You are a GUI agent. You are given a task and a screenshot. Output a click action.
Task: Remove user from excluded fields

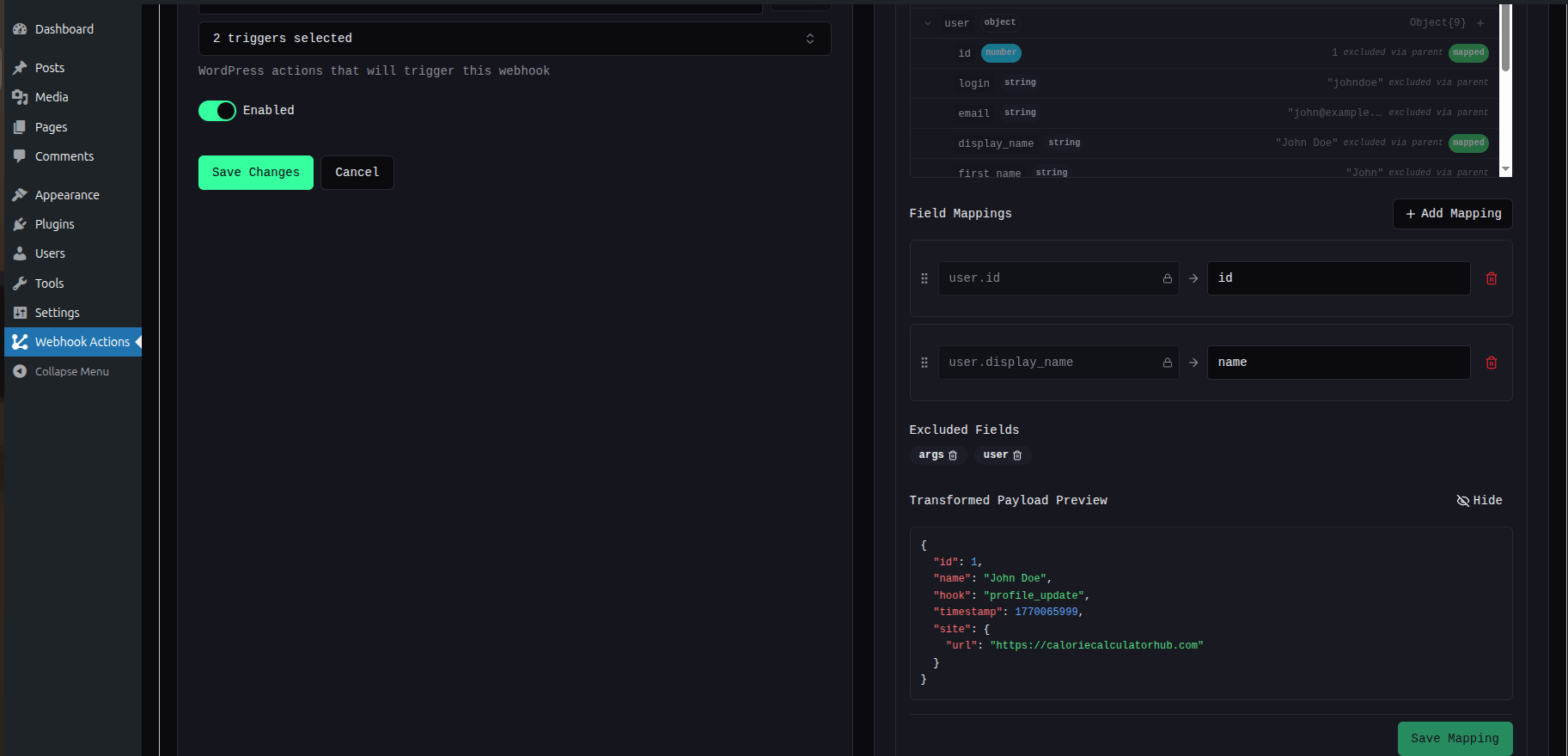click(1017, 455)
